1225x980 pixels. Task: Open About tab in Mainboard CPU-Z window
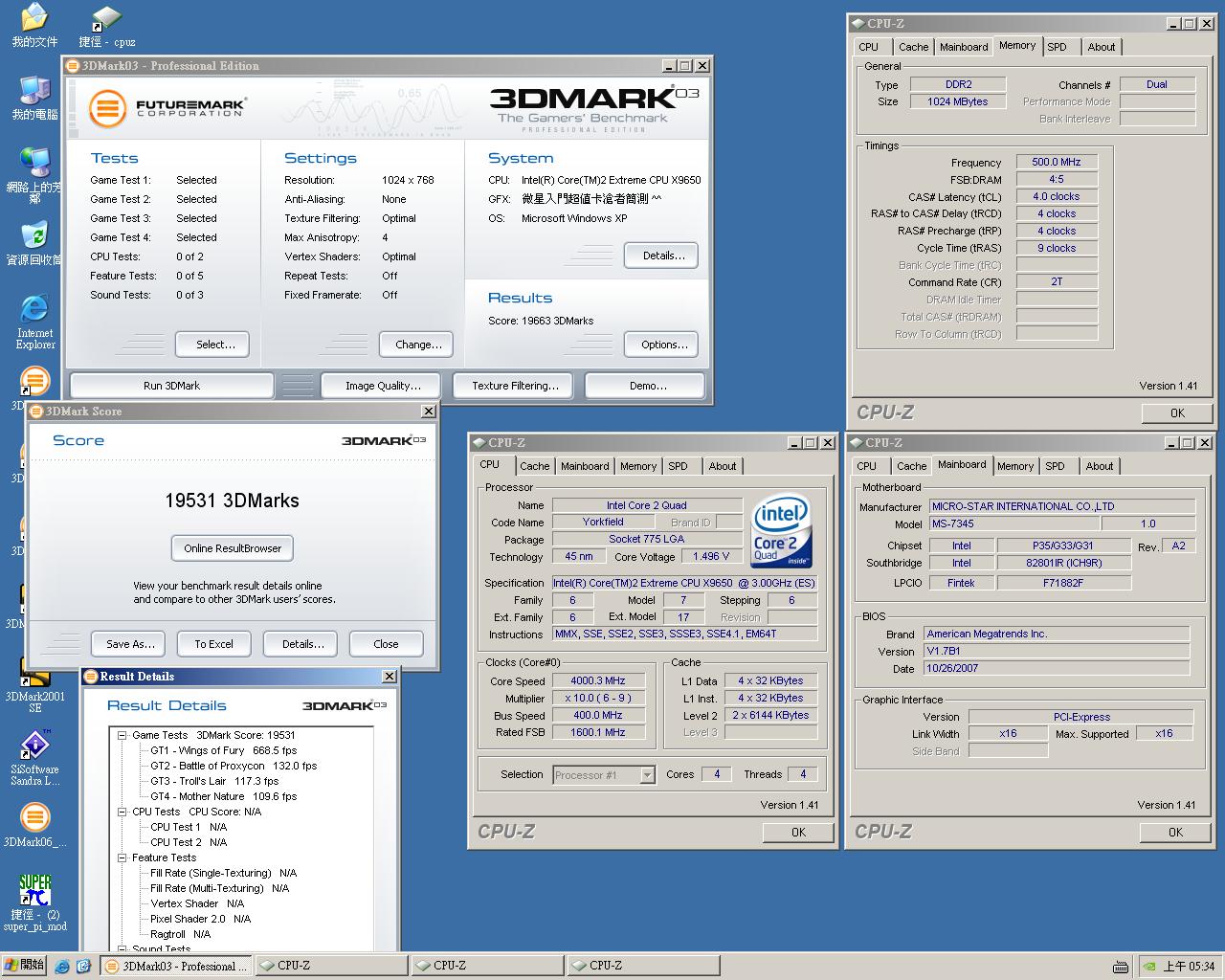(x=1100, y=466)
